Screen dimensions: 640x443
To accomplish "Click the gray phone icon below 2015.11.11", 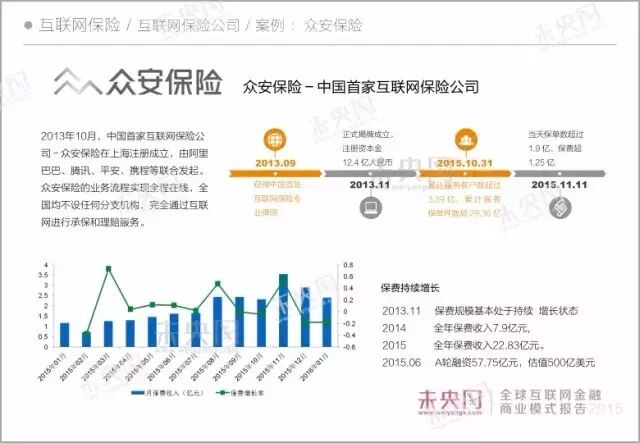I will coord(560,207).
